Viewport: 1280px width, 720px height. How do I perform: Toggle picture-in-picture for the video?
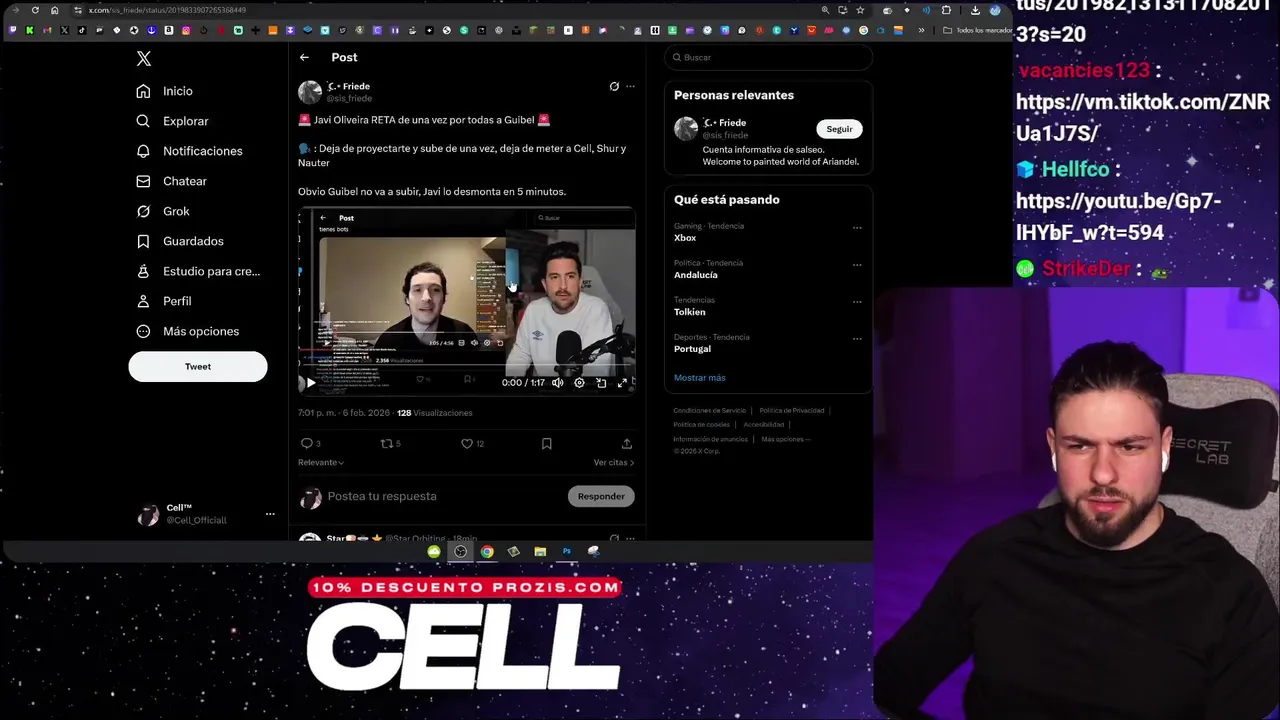[x=601, y=382]
